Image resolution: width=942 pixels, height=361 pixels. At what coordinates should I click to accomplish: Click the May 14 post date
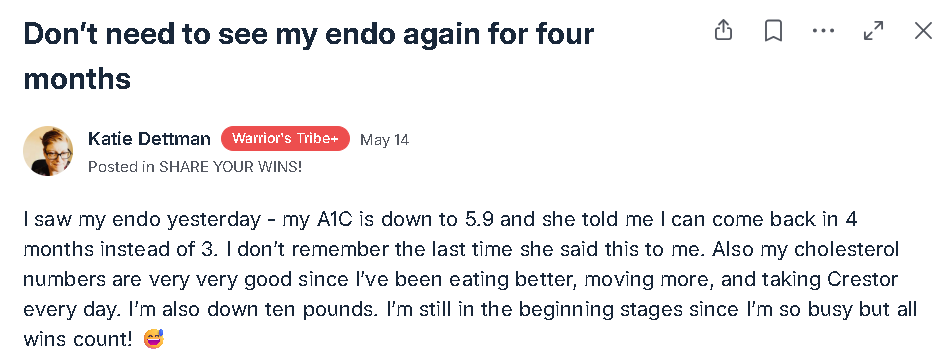[384, 140]
